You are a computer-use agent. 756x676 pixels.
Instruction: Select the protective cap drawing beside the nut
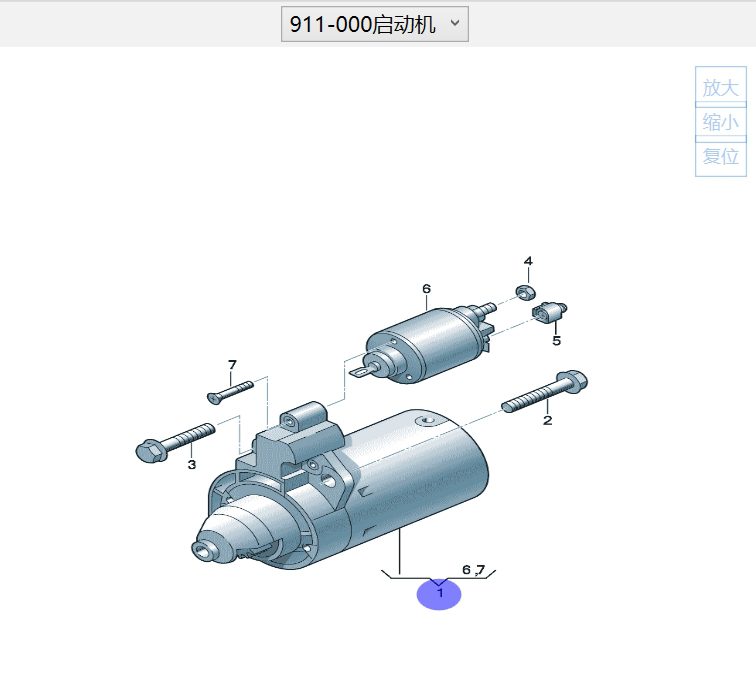[x=549, y=312]
